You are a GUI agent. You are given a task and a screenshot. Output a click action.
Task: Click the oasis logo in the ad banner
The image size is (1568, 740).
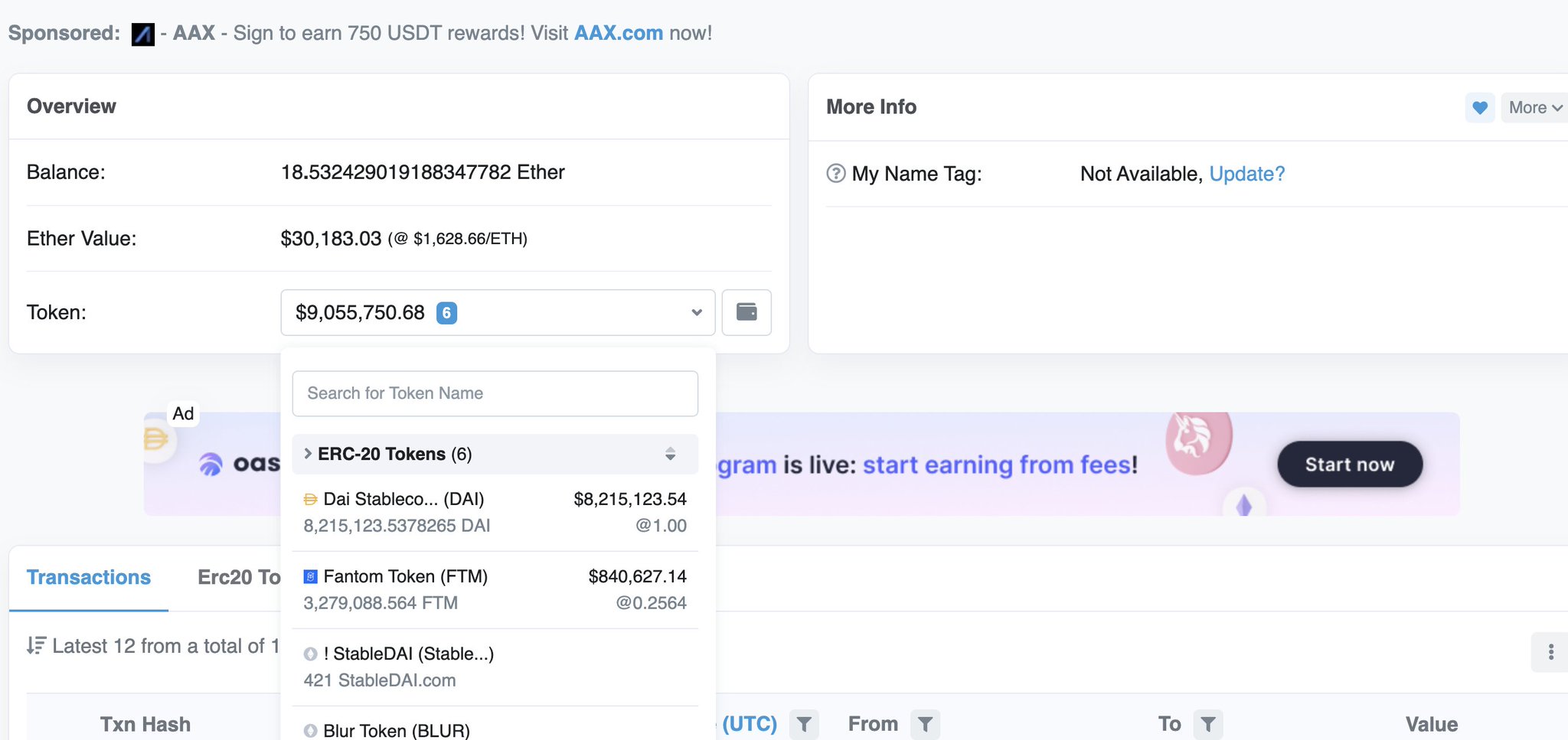(240, 464)
